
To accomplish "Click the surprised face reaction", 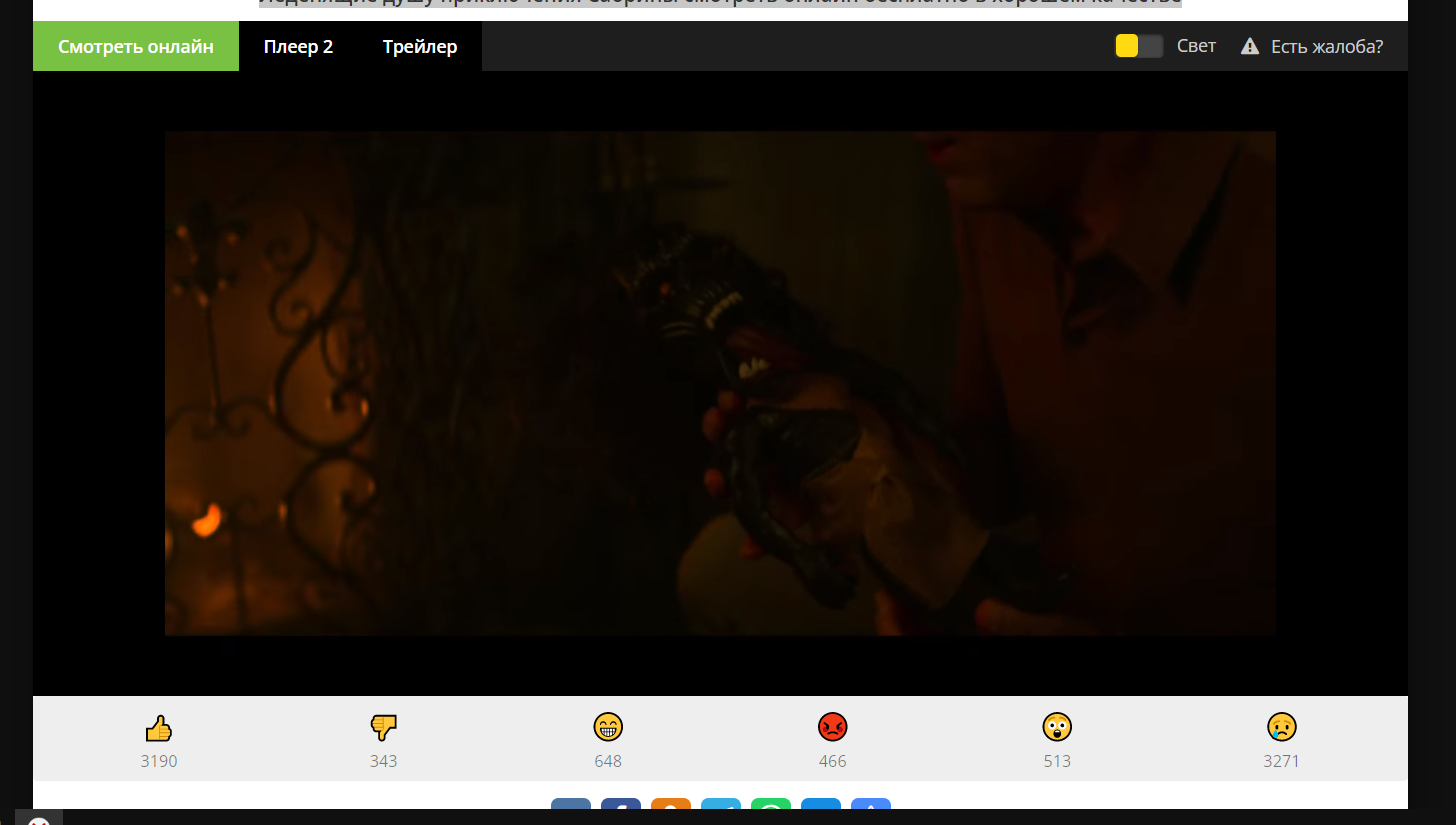I will click(x=1057, y=726).
